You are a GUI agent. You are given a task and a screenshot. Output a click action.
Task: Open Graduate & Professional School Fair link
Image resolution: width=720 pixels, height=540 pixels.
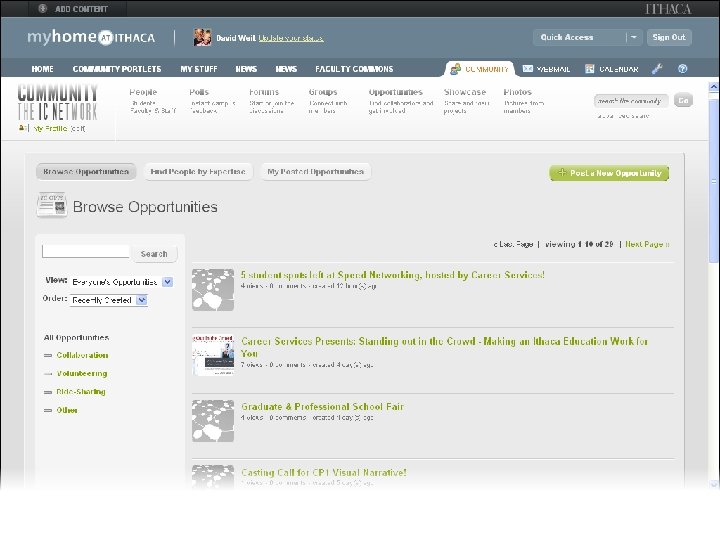pos(322,407)
